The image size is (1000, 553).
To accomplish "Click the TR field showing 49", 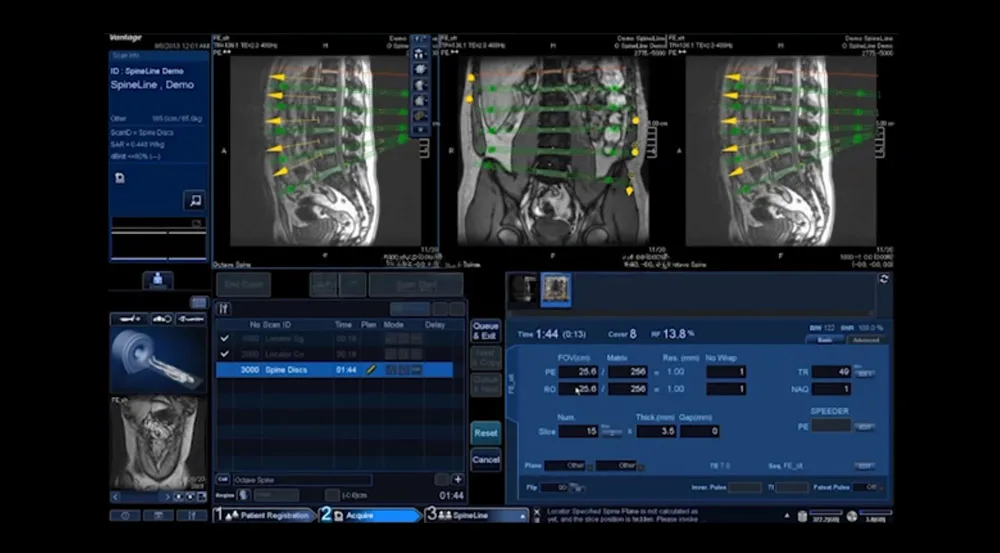I will (x=832, y=372).
